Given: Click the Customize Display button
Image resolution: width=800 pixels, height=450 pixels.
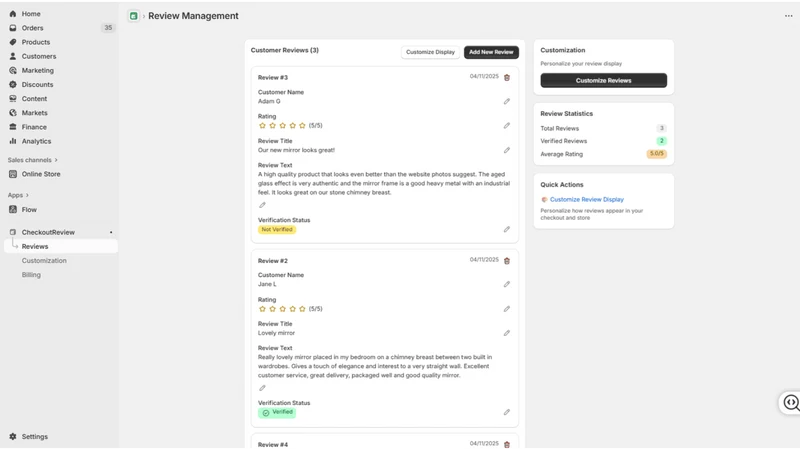Looking at the screenshot, I should point(430,52).
